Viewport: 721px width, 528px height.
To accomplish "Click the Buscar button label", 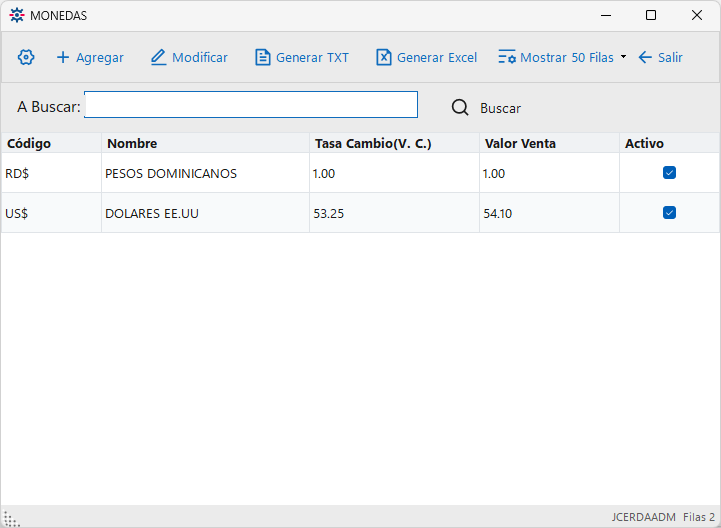I will [x=500, y=108].
